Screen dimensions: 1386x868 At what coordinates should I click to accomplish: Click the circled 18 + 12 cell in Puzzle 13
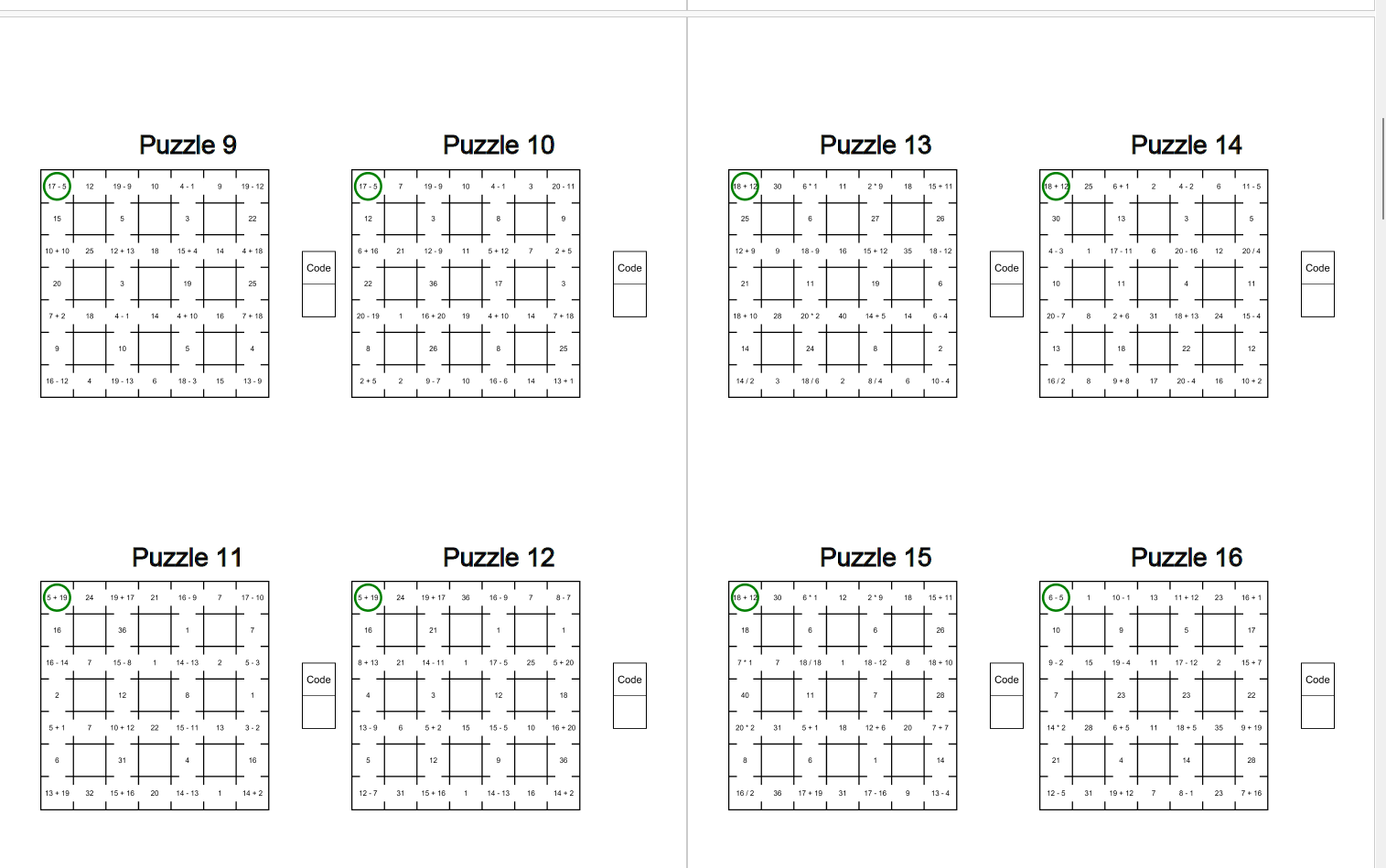(x=745, y=186)
